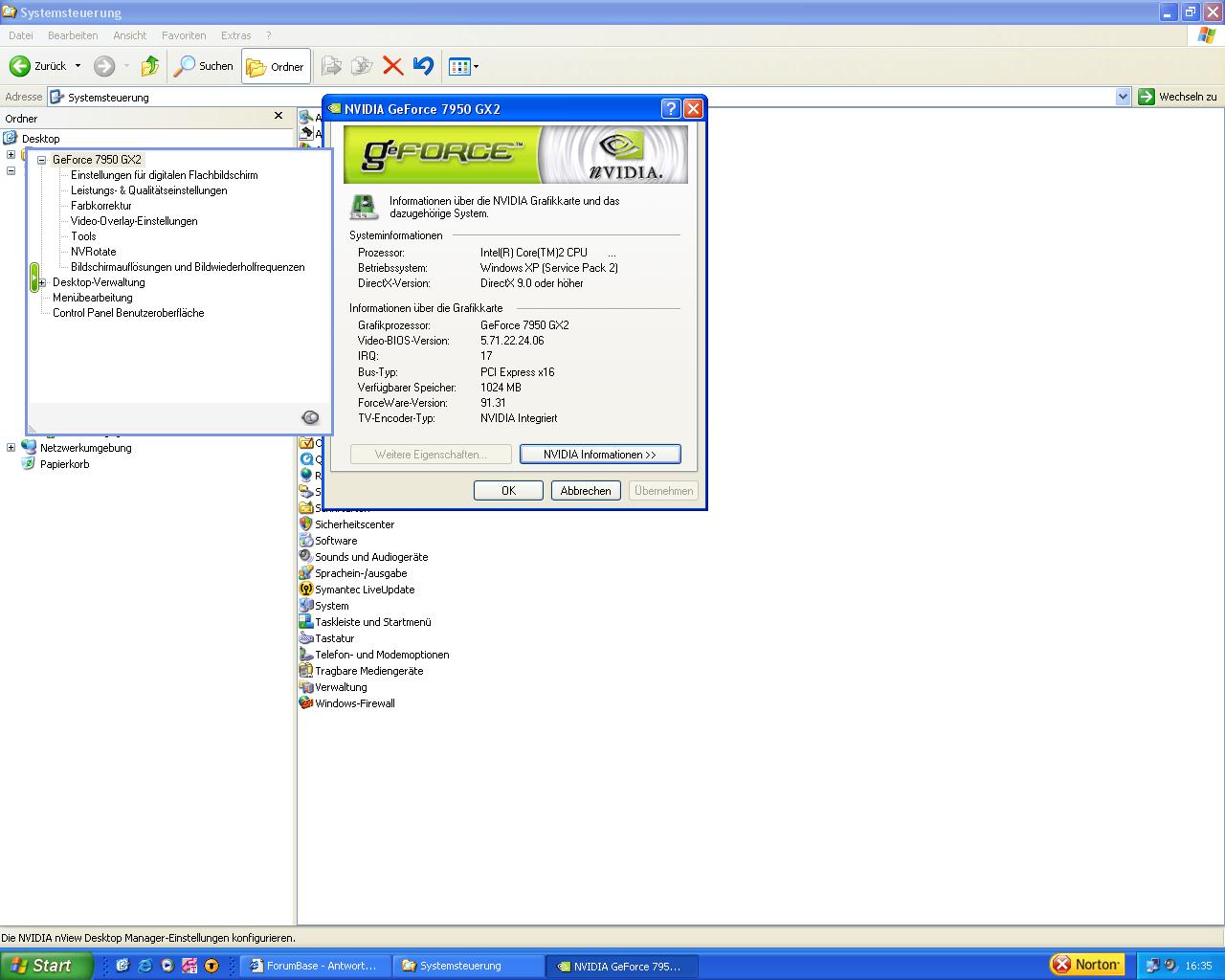Open the Telefon- und Modemoptionen icon
This screenshot has height=980, width=1225.
[306, 655]
